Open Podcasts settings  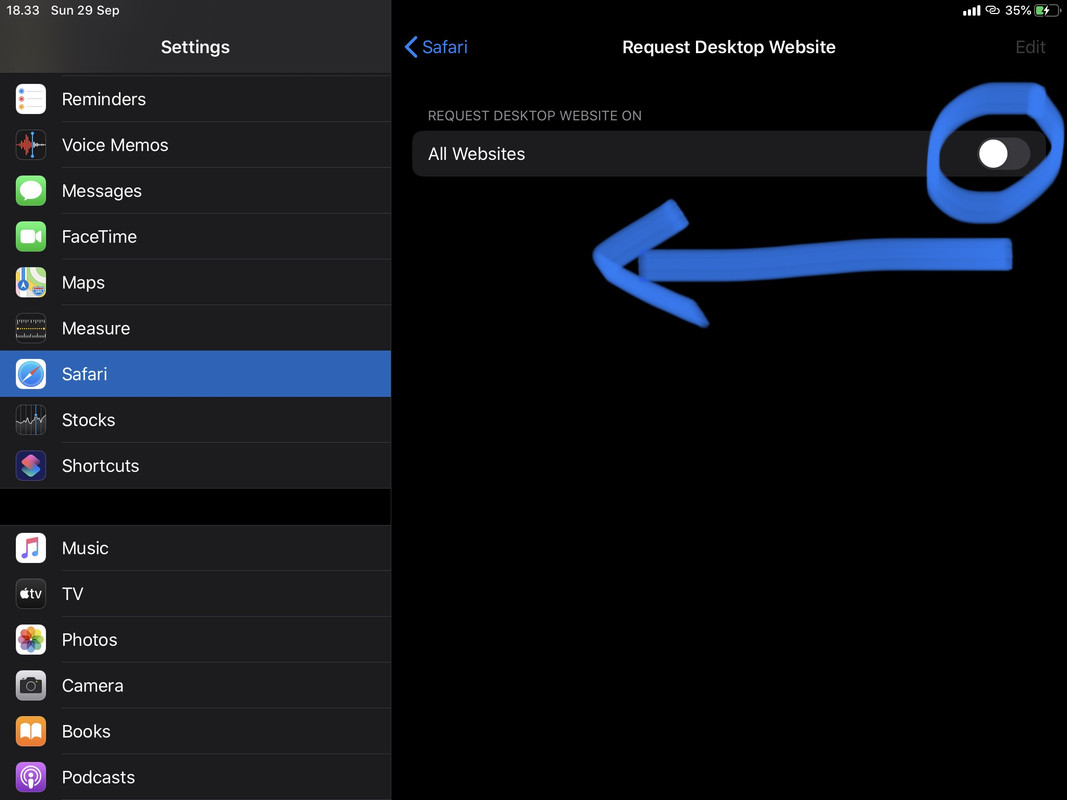(195, 777)
